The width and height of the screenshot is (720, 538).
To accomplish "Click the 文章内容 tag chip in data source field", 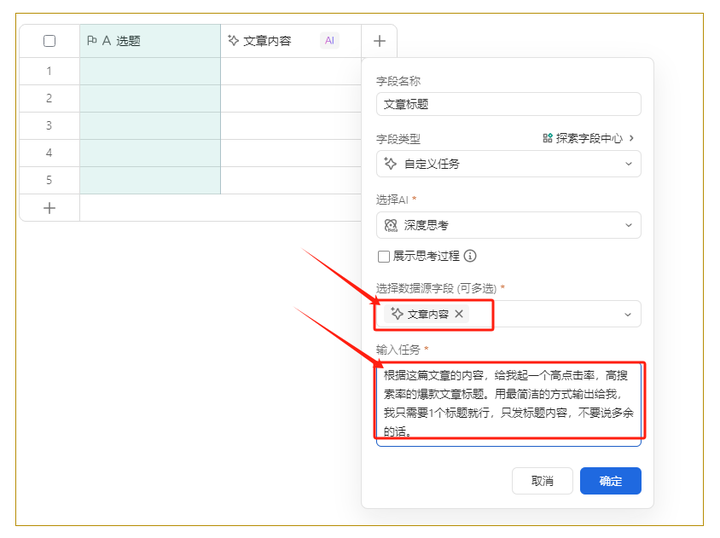I will (x=427, y=314).
